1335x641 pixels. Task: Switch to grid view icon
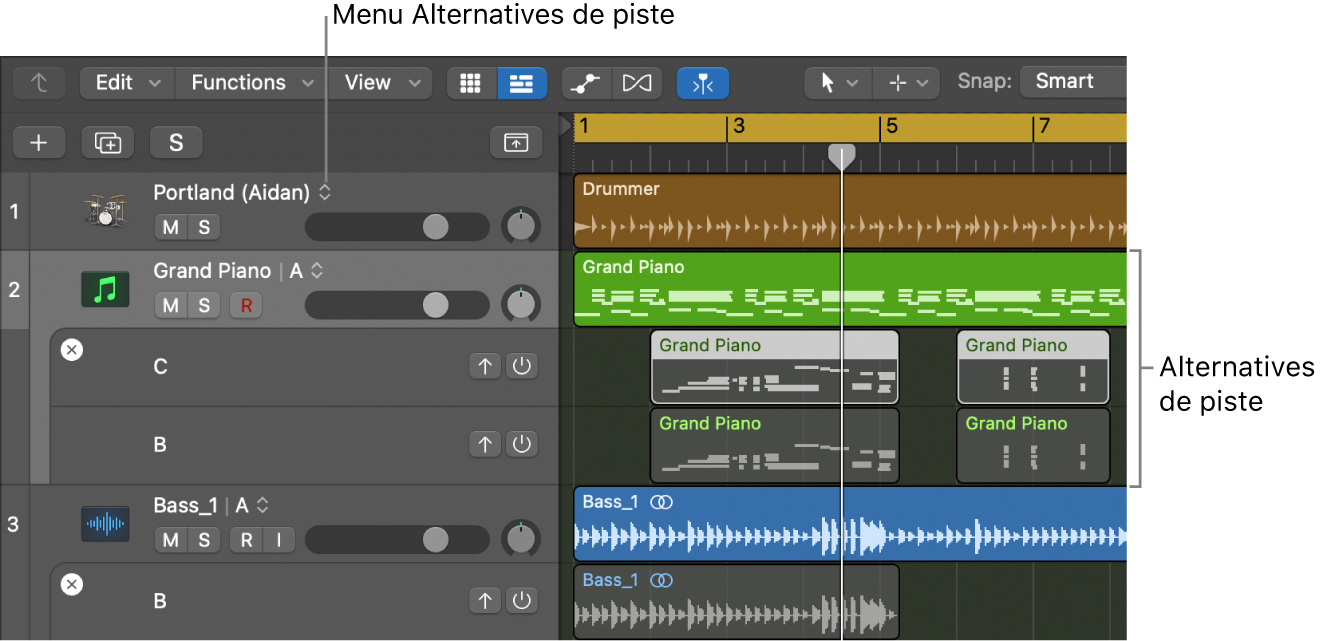pos(471,83)
